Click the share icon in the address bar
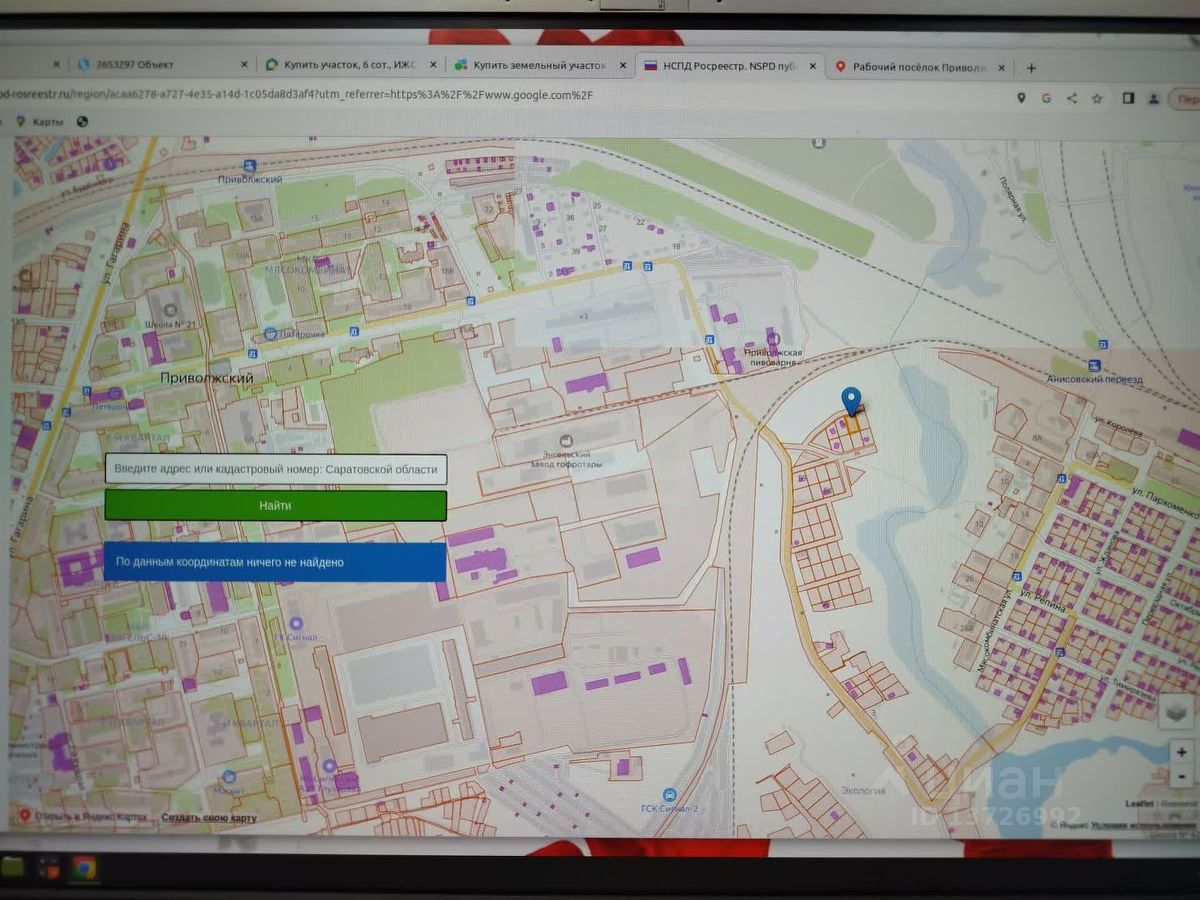 point(1072,98)
